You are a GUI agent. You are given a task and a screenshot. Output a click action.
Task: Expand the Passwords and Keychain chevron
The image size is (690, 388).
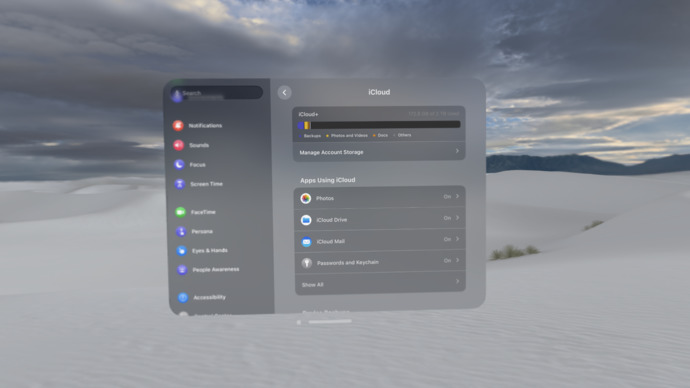(458, 260)
